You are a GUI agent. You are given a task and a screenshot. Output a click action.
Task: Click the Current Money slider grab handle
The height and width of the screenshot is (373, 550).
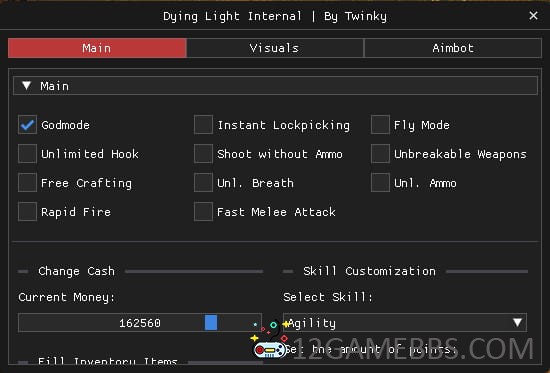point(211,322)
